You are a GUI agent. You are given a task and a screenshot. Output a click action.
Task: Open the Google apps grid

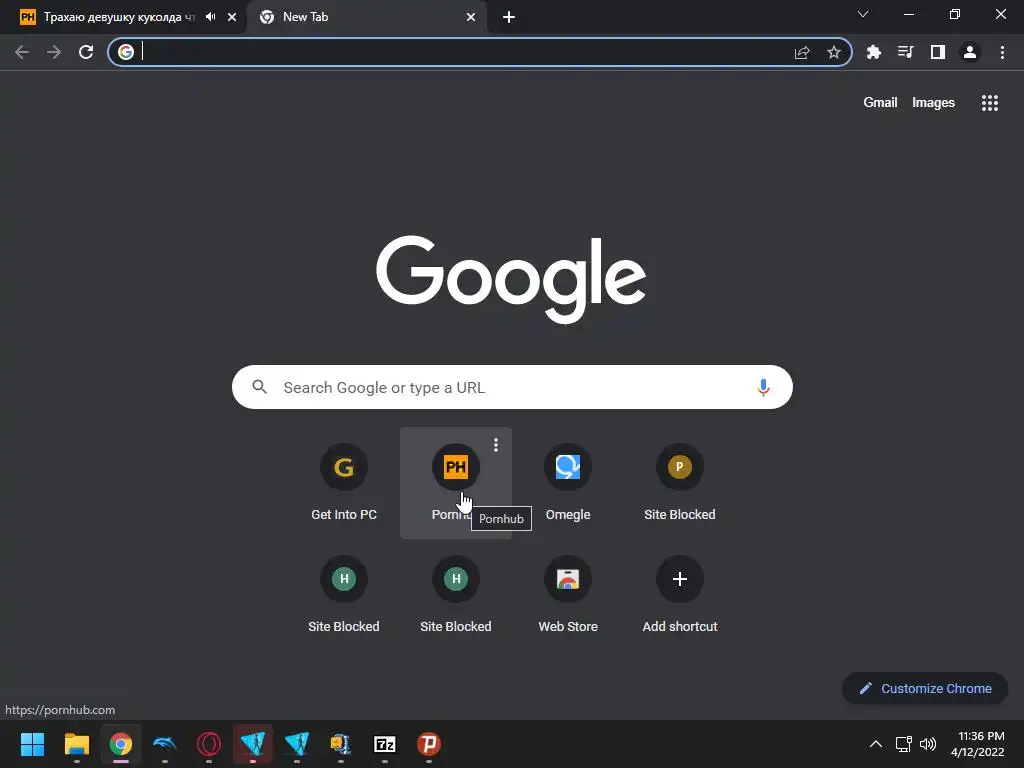click(989, 103)
